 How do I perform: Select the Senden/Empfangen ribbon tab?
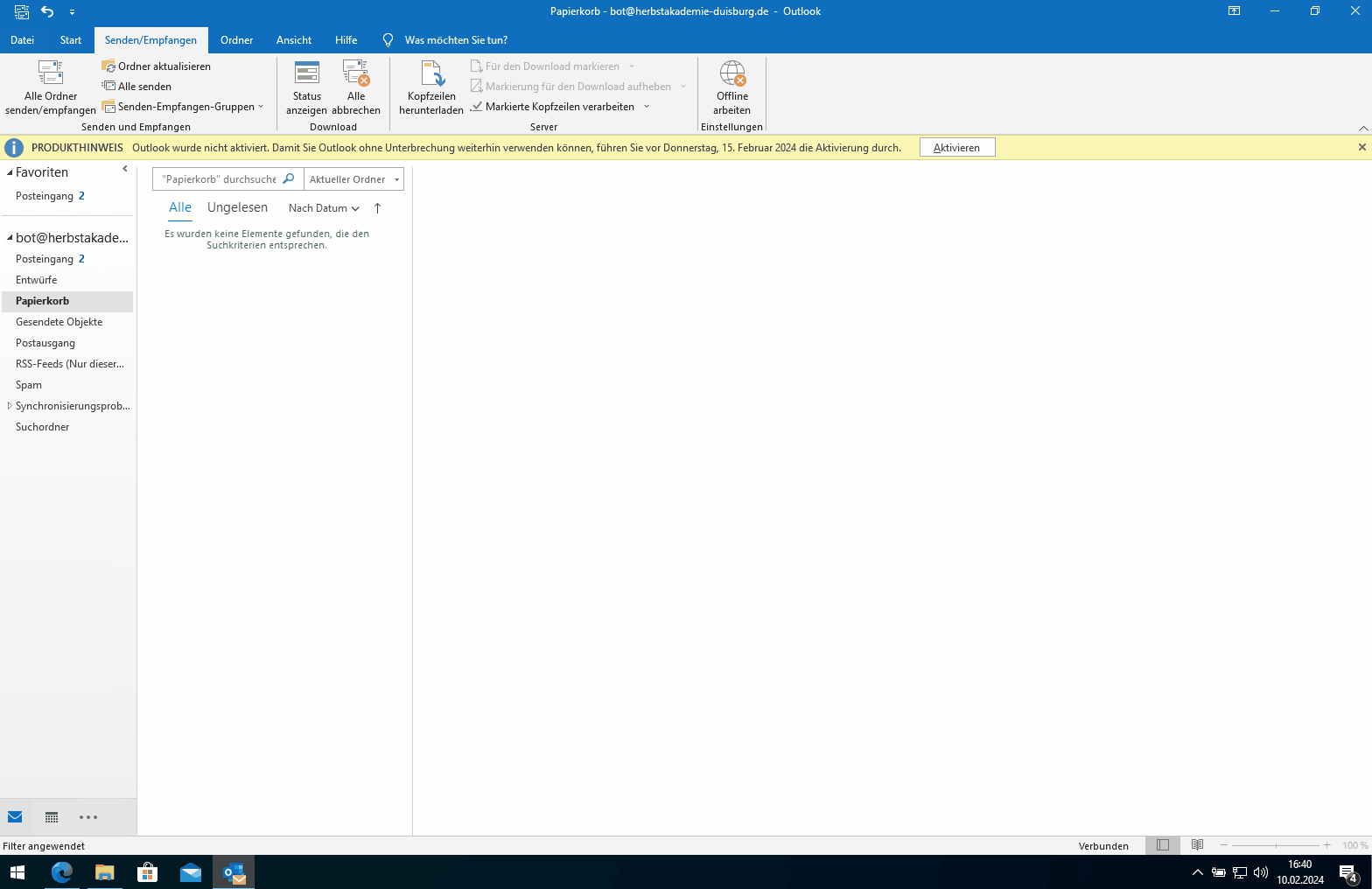(x=150, y=40)
